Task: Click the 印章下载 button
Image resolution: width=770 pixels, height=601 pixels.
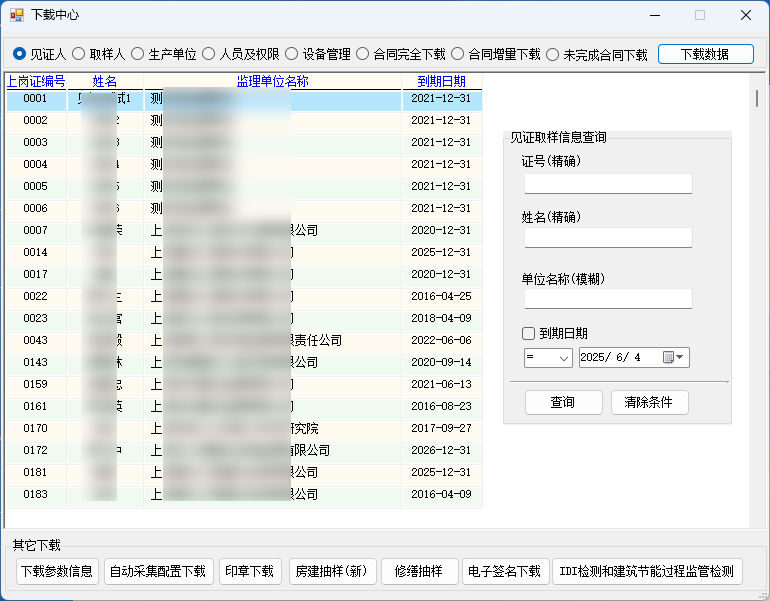Action: (x=250, y=572)
